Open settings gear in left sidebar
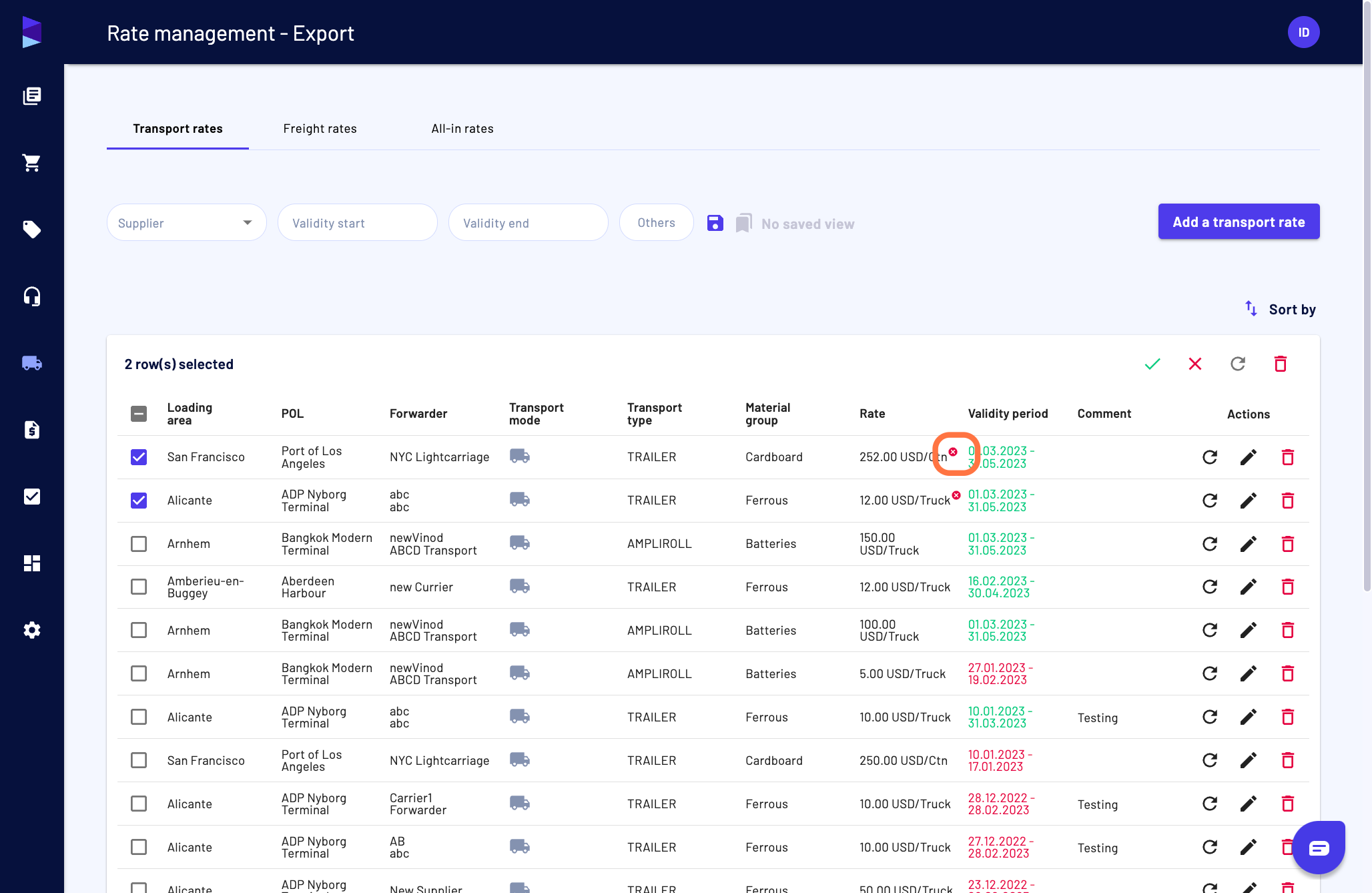This screenshot has width=1372, height=893. click(x=32, y=630)
